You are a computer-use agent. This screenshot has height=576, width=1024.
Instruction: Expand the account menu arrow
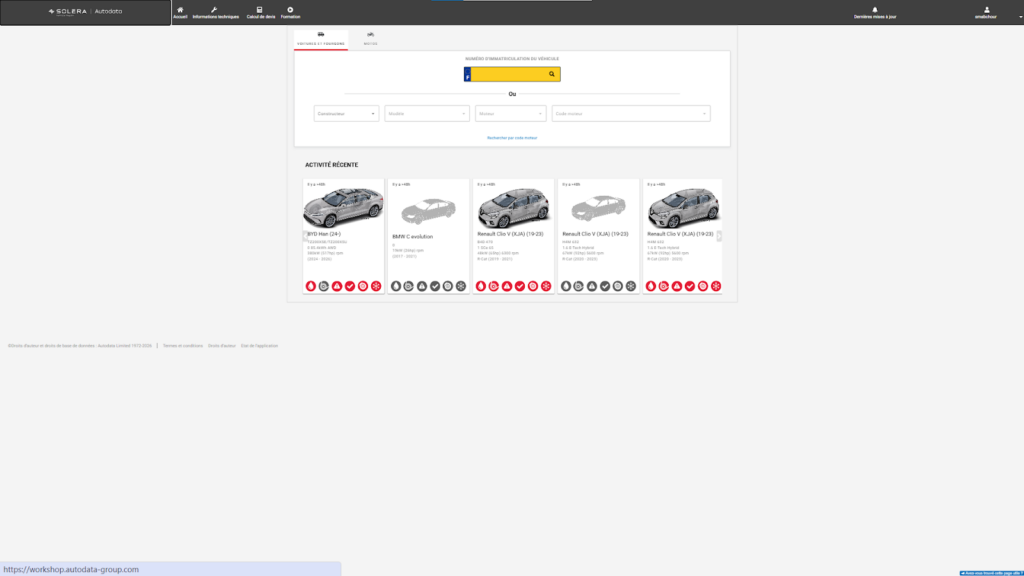(x=1020, y=17)
